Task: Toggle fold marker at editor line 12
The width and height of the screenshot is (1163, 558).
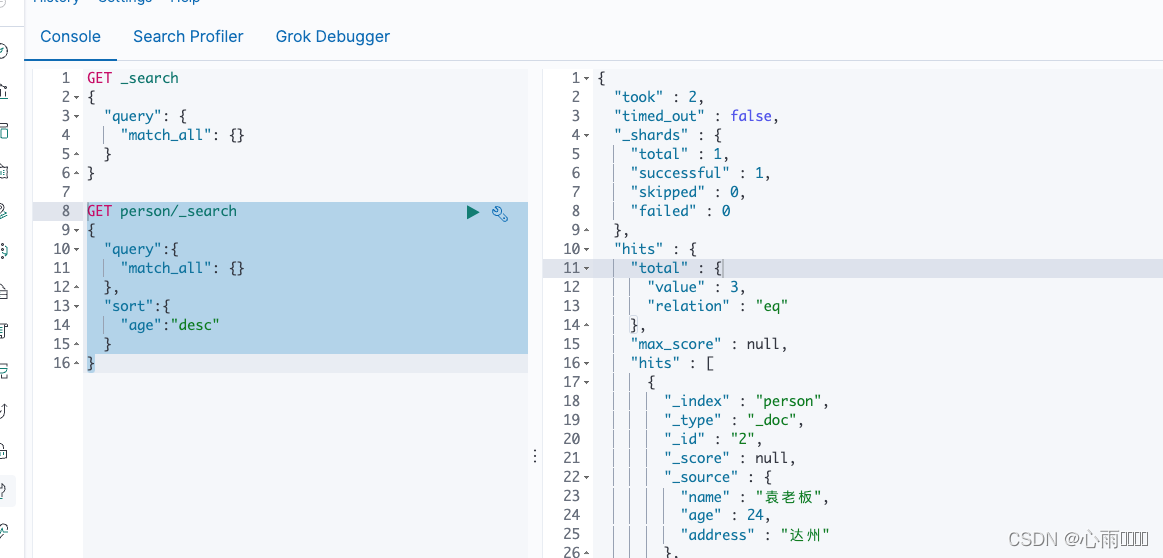Action: click(x=76, y=287)
